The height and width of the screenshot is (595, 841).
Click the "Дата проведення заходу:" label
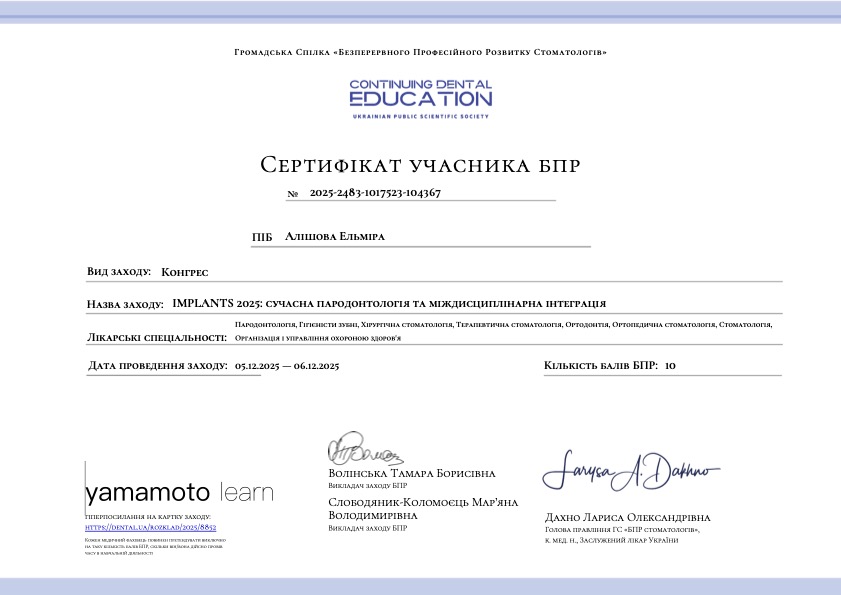coord(158,366)
